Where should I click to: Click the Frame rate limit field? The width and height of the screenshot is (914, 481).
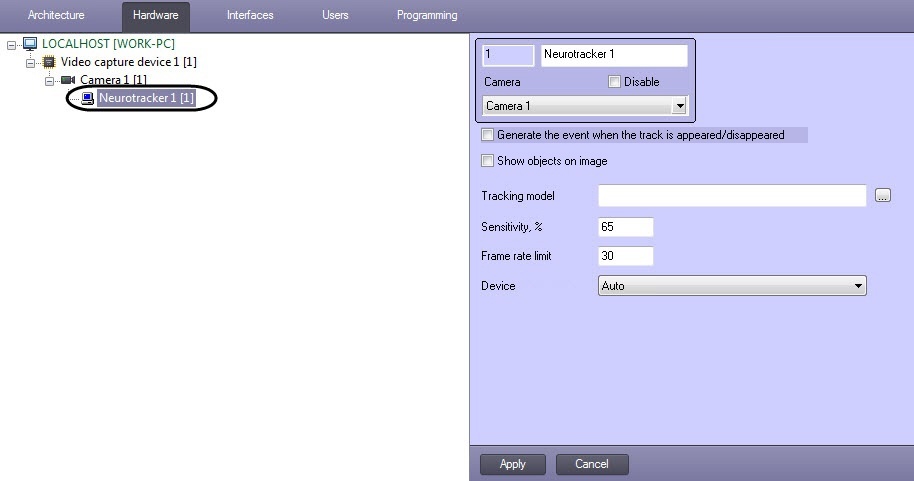pos(625,257)
